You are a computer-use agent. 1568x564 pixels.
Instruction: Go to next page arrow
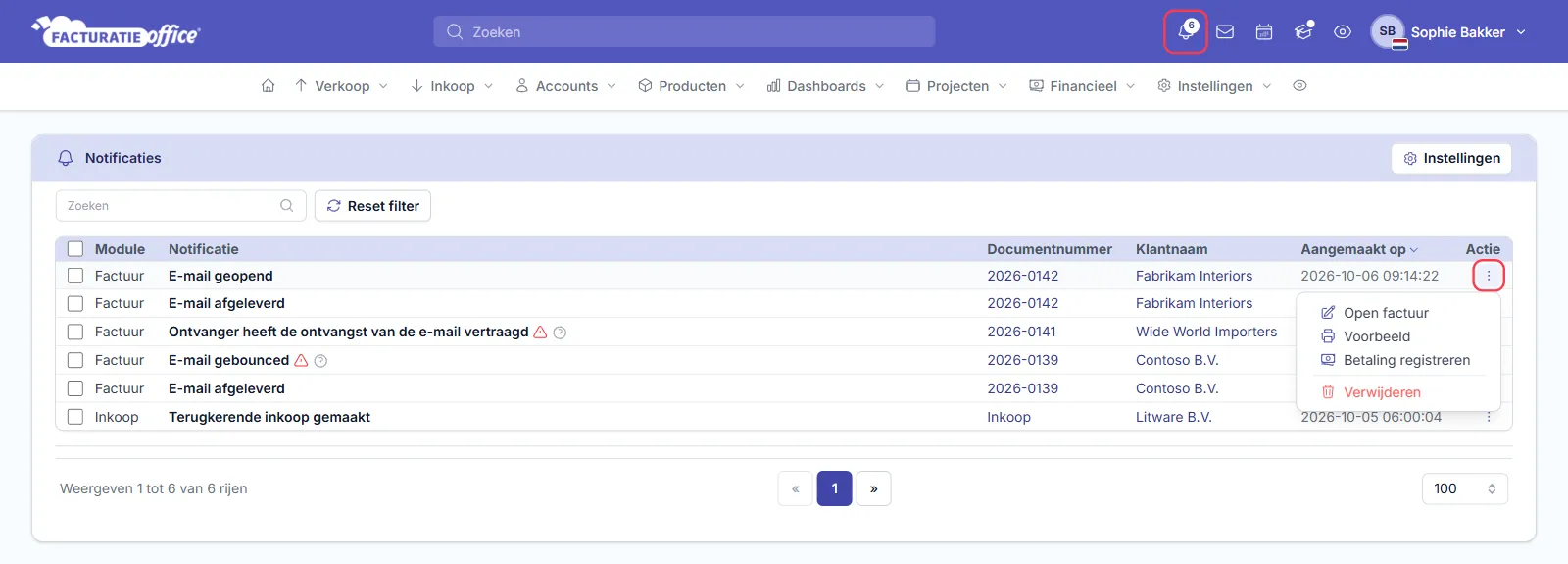click(873, 488)
